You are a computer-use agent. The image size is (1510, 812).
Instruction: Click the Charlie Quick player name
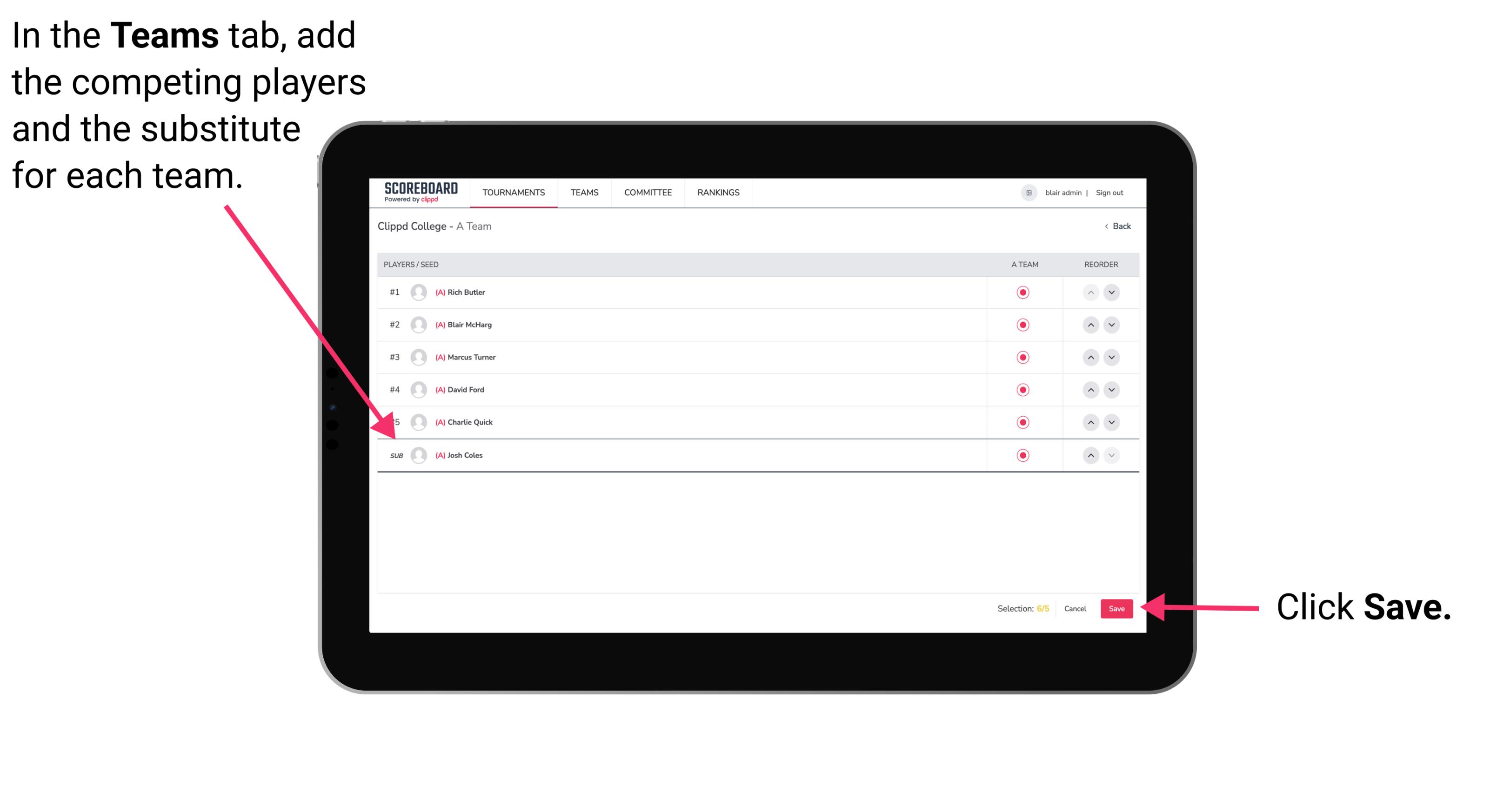point(469,422)
